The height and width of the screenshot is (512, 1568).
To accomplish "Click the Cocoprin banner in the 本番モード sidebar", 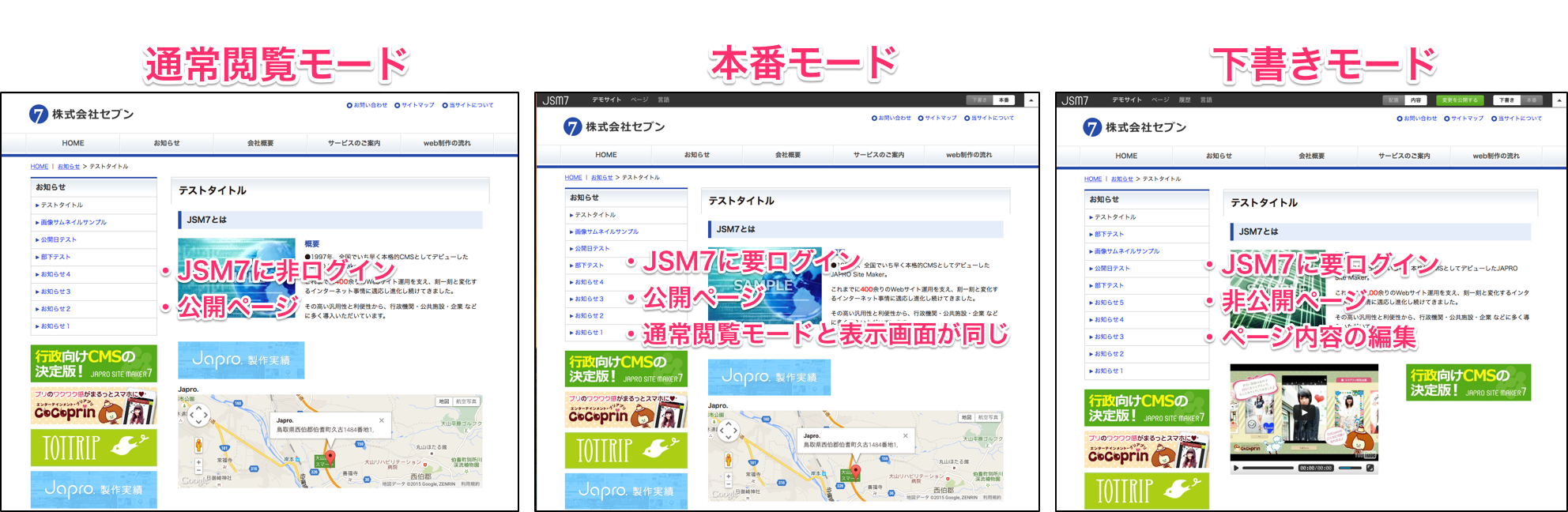I will point(626,410).
